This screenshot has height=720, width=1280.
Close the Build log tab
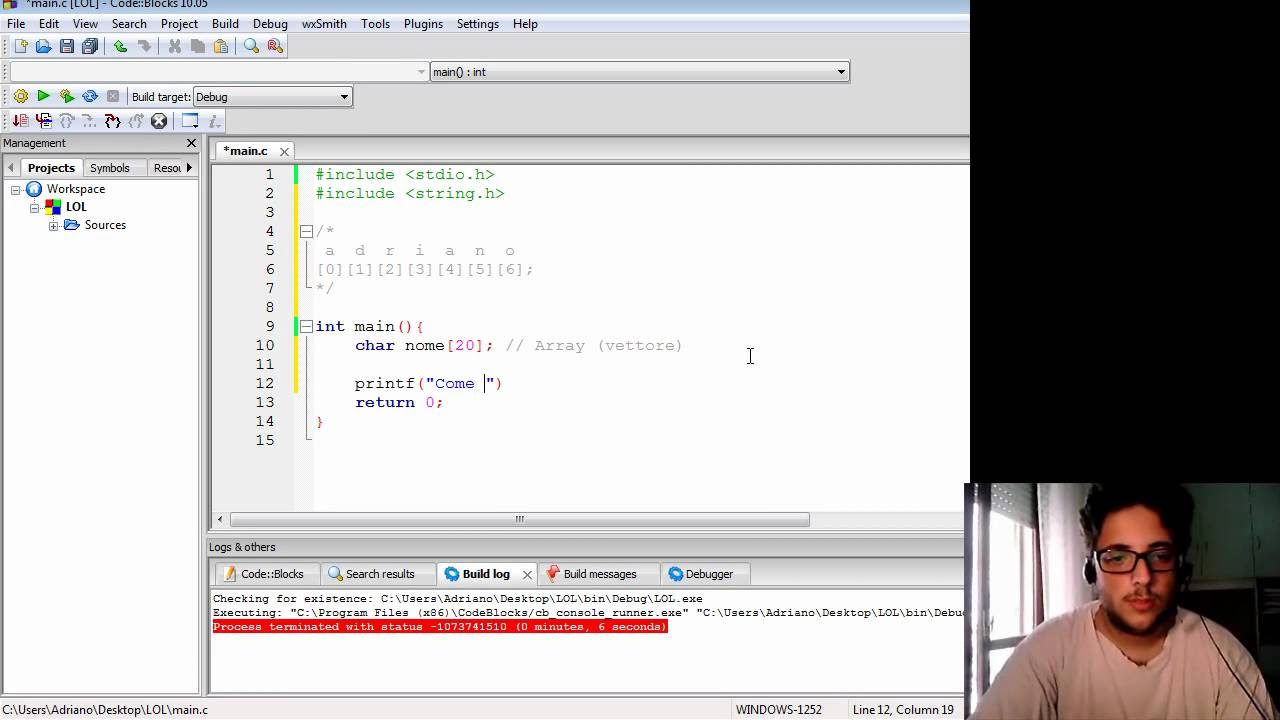coord(527,575)
